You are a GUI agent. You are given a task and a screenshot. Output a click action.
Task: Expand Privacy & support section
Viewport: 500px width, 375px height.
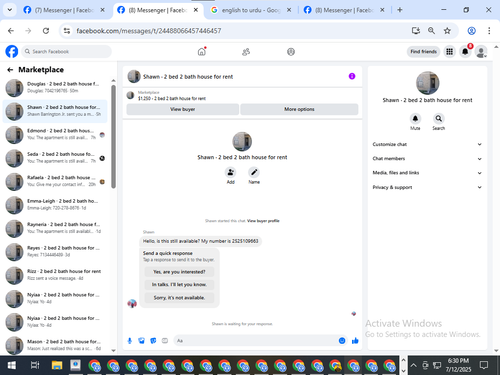(427, 187)
